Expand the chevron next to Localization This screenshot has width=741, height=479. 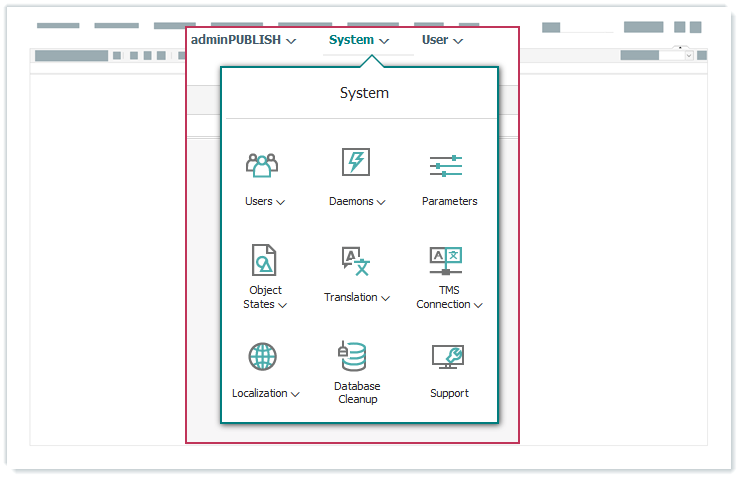pyautogui.click(x=295, y=394)
